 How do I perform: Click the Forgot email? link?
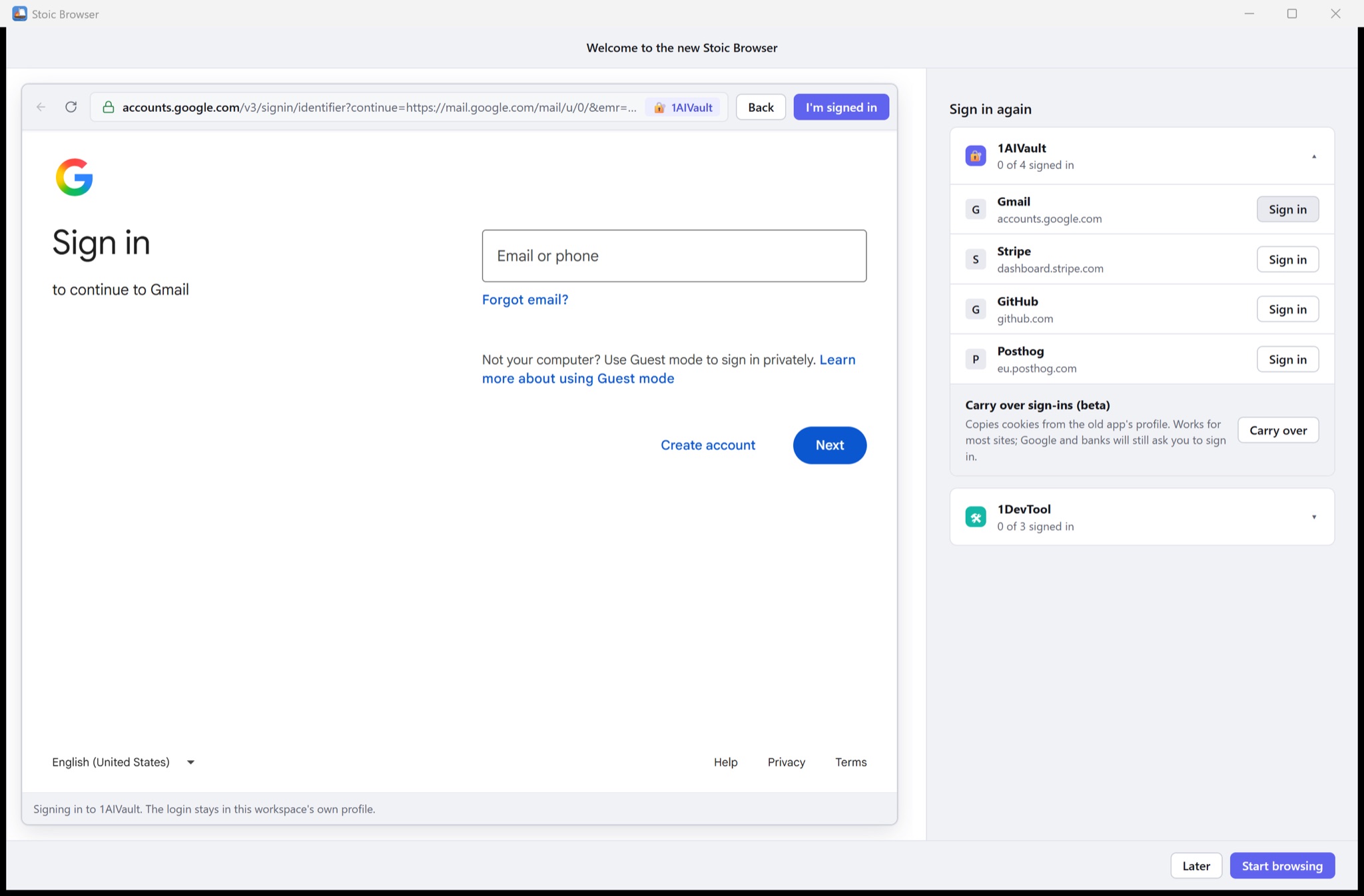tap(525, 300)
